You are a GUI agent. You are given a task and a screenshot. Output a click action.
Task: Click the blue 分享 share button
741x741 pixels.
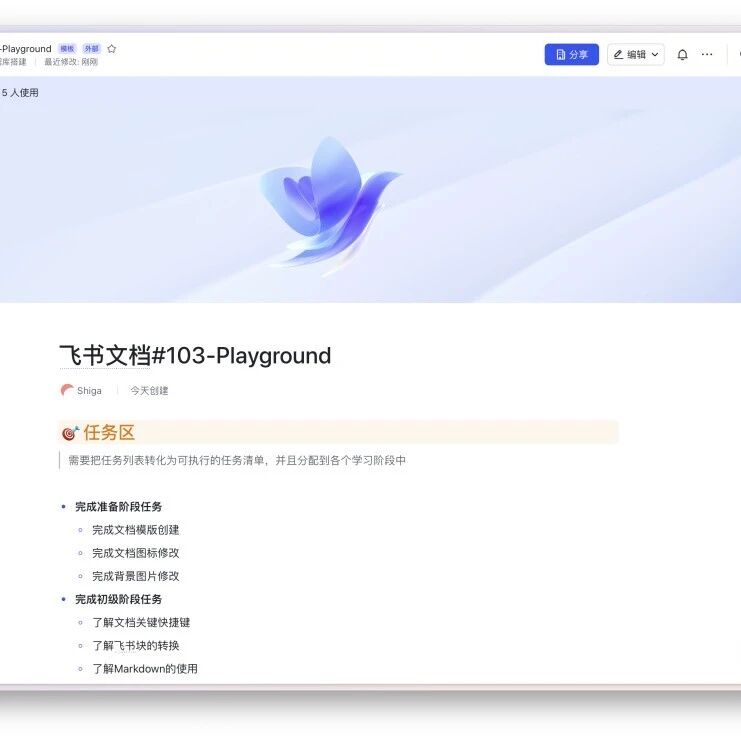(571, 54)
